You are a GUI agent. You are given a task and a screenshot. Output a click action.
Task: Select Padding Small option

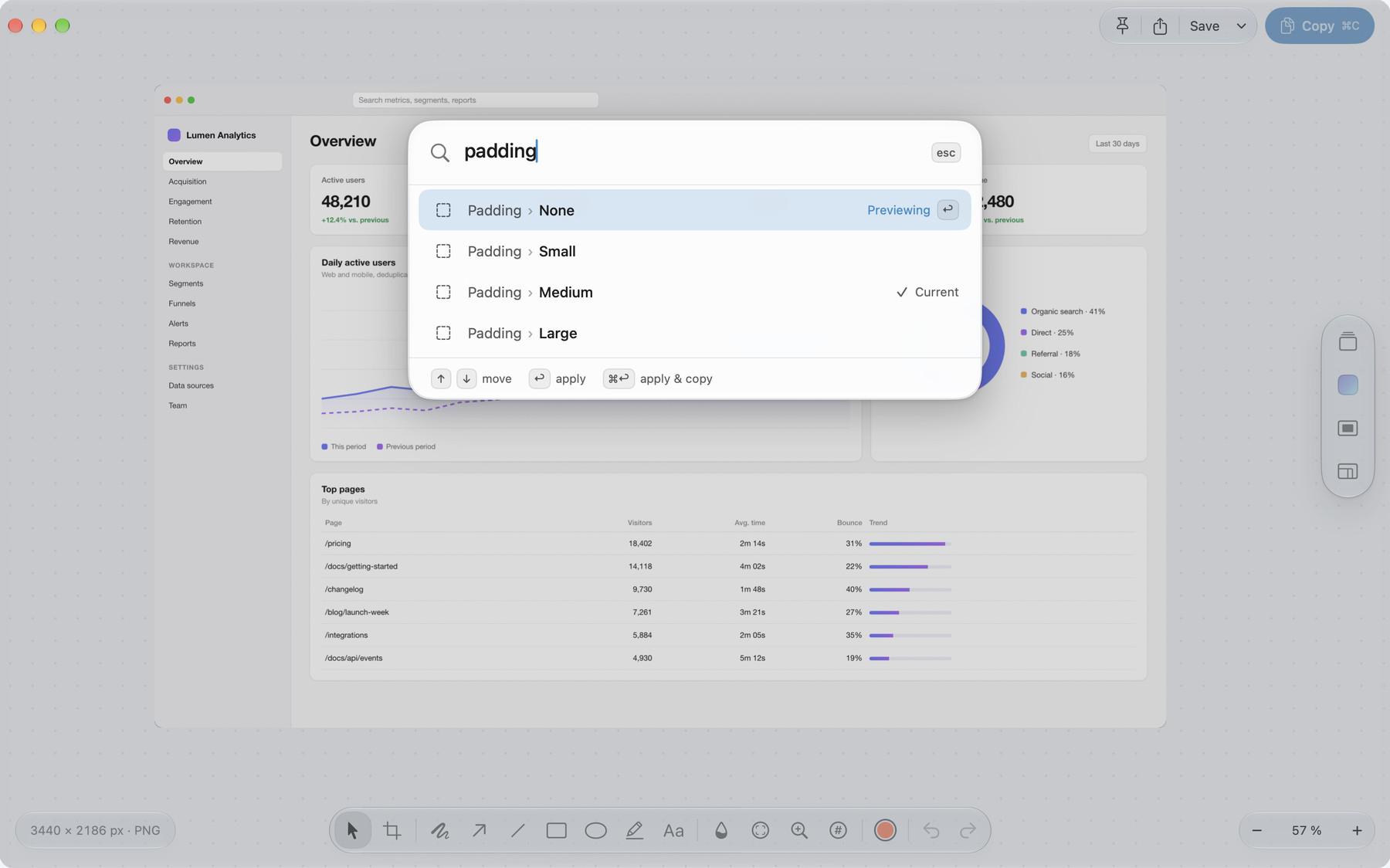pos(694,251)
